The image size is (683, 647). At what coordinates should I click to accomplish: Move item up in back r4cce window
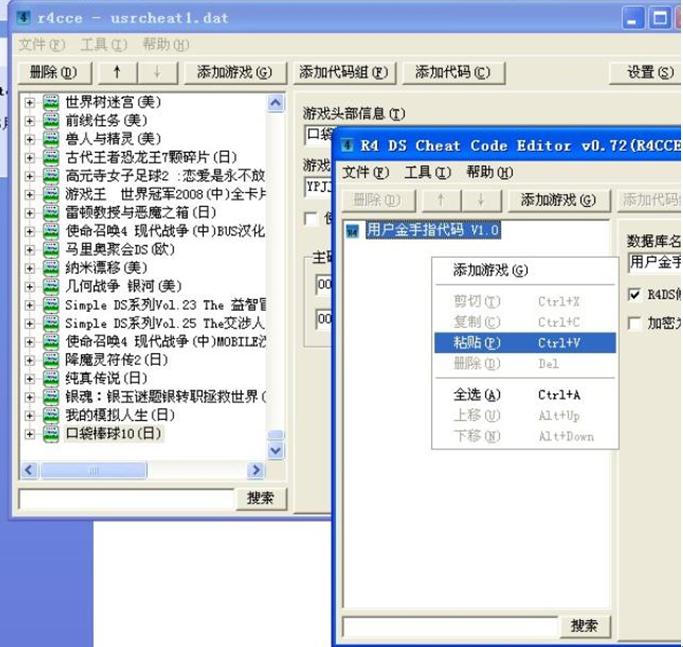coord(117,72)
